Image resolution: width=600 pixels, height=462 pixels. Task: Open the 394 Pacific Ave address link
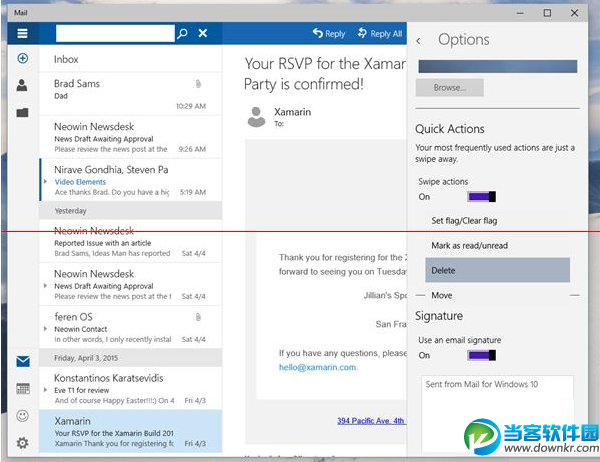coord(371,421)
